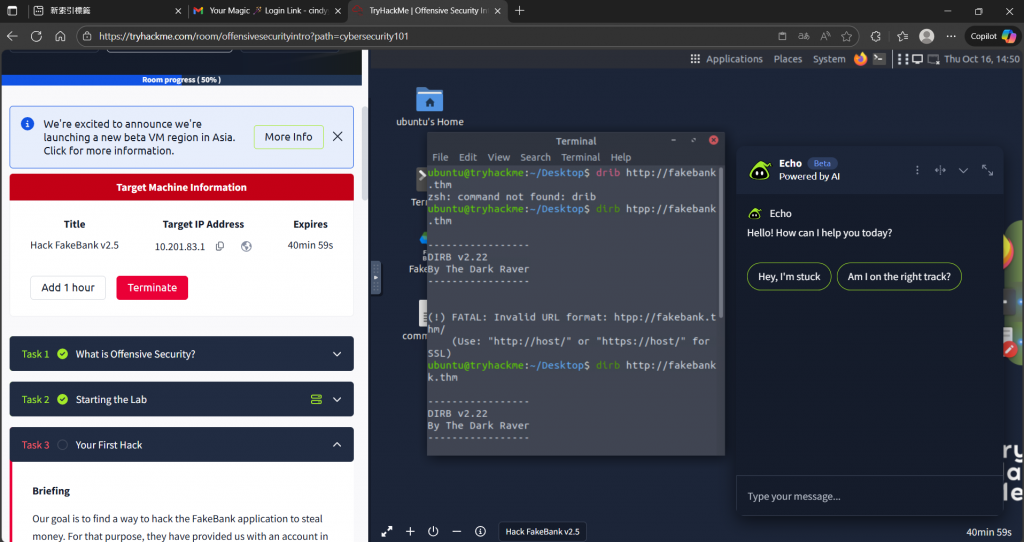Image resolution: width=1024 pixels, height=542 pixels.
Task: Open the browser profile avatar
Action: pyautogui.click(x=926, y=36)
